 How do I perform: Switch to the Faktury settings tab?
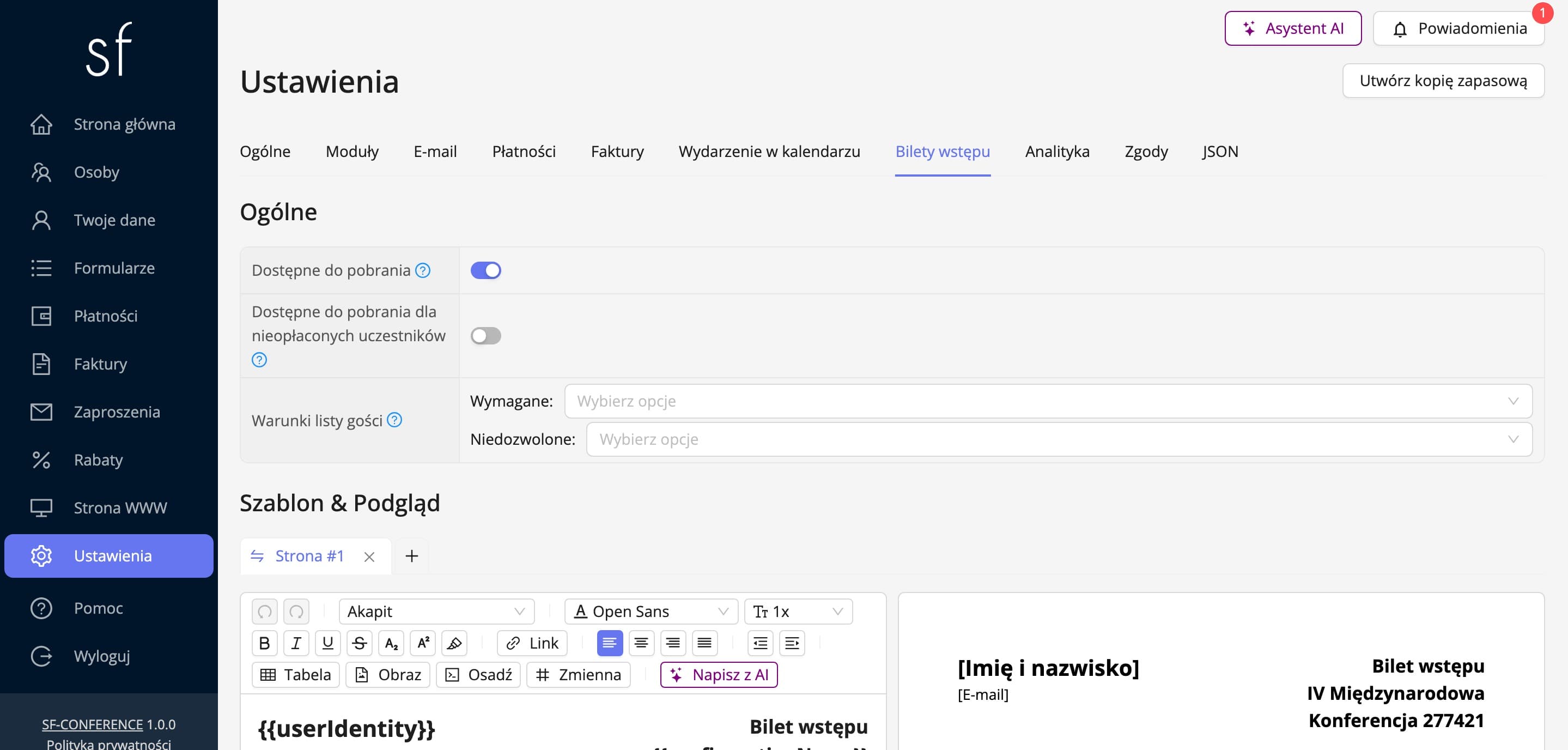tap(617, 151)
